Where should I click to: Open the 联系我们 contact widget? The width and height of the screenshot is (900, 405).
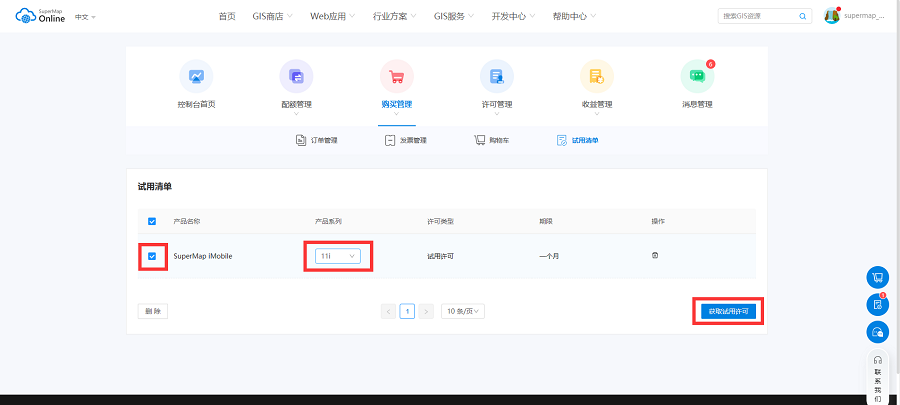coord(877,378)
